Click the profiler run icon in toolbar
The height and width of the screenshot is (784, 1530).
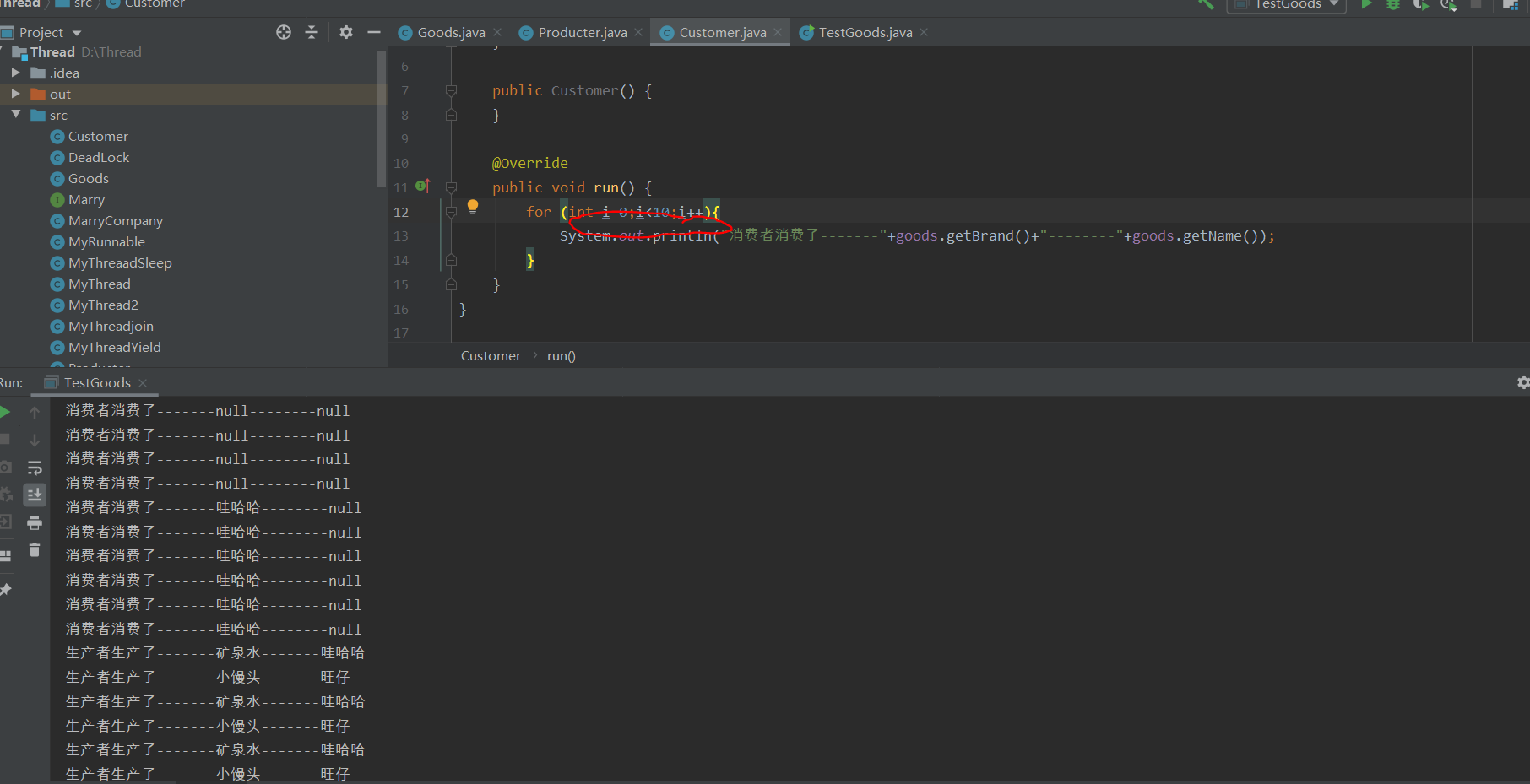click(x=1449, y=4)
